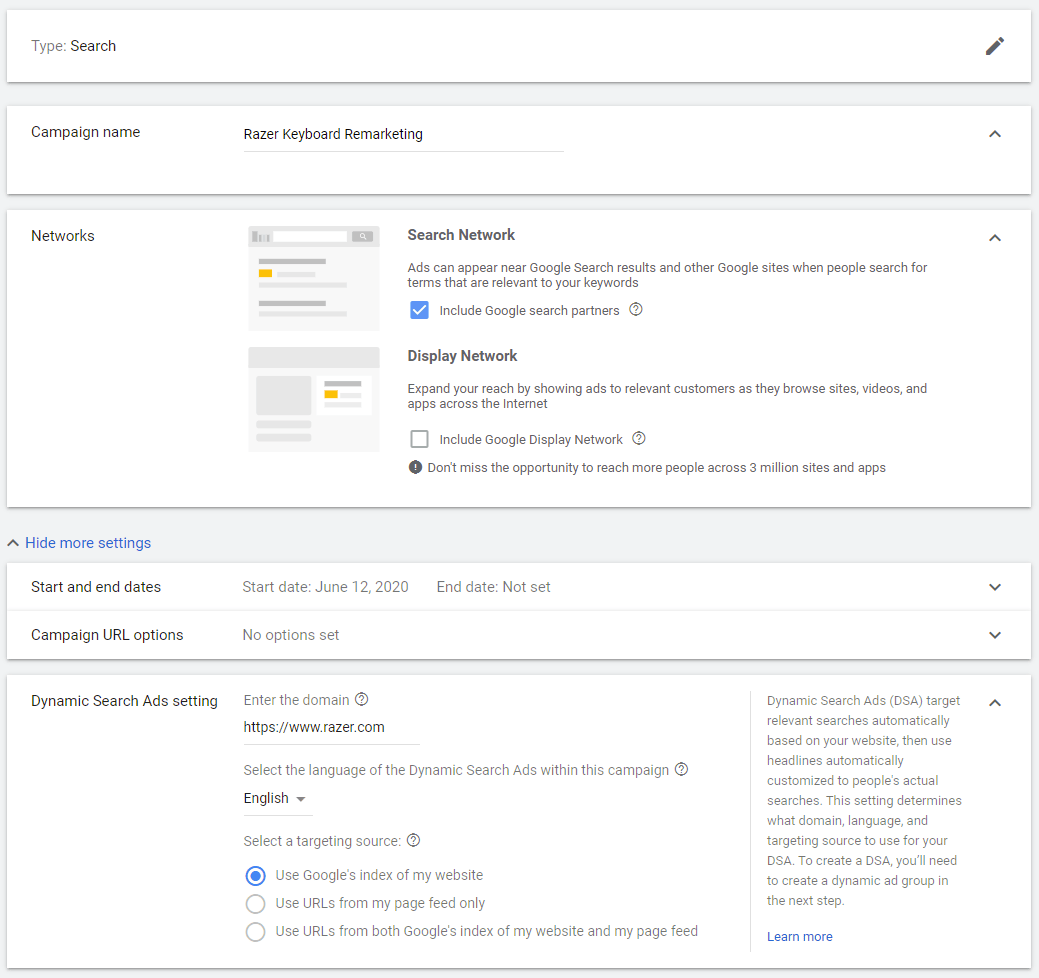Collapse the Networks section

pyautogui.click(x=994, y=237)
